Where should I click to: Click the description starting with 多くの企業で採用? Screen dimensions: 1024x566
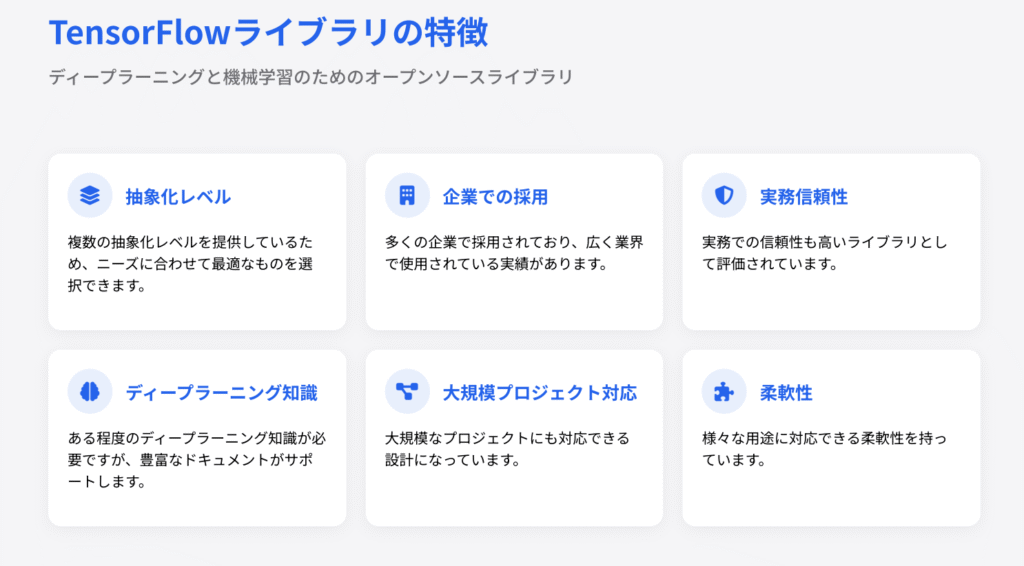point(513,253)
